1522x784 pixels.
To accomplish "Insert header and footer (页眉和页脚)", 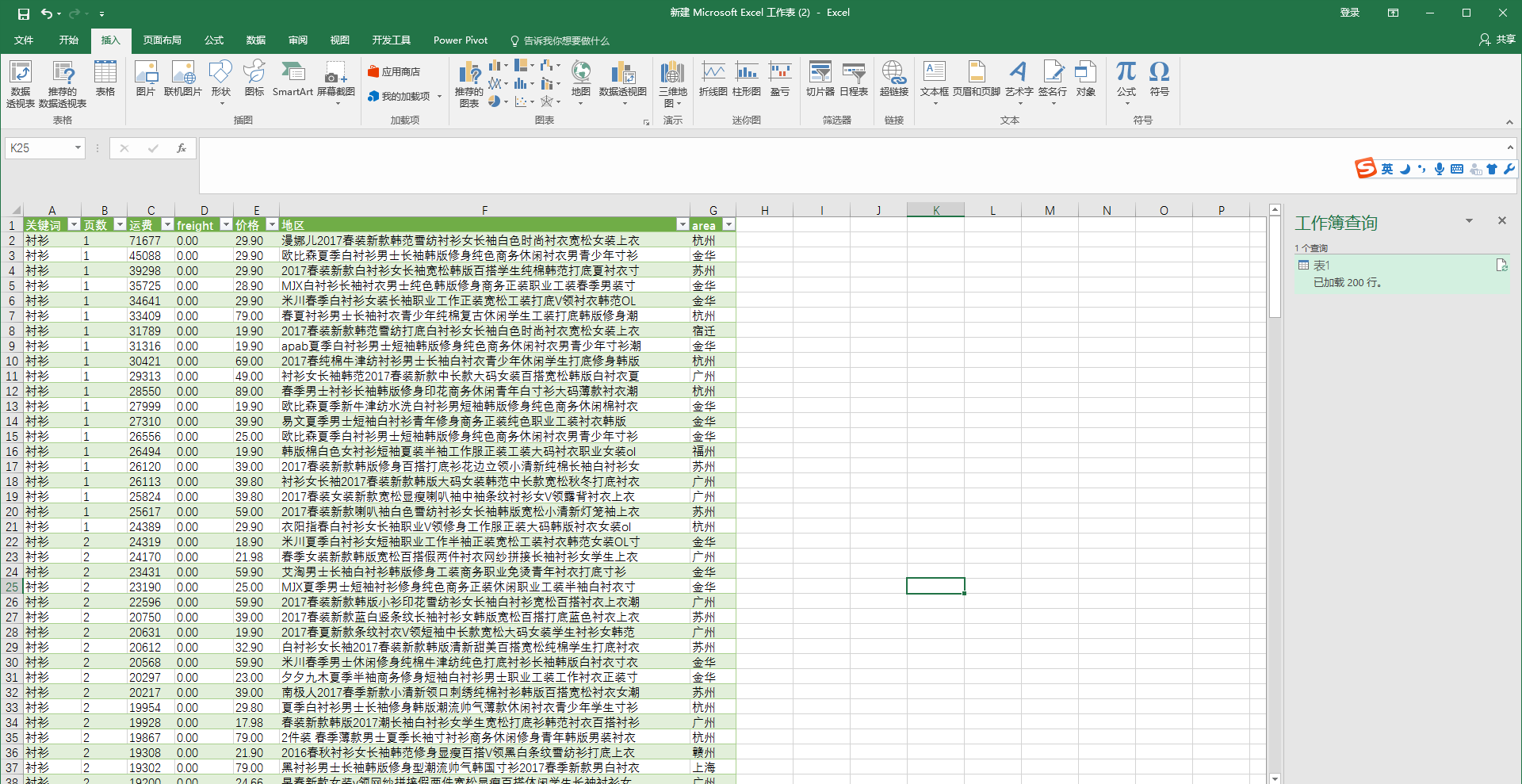I will pos(977,79).
